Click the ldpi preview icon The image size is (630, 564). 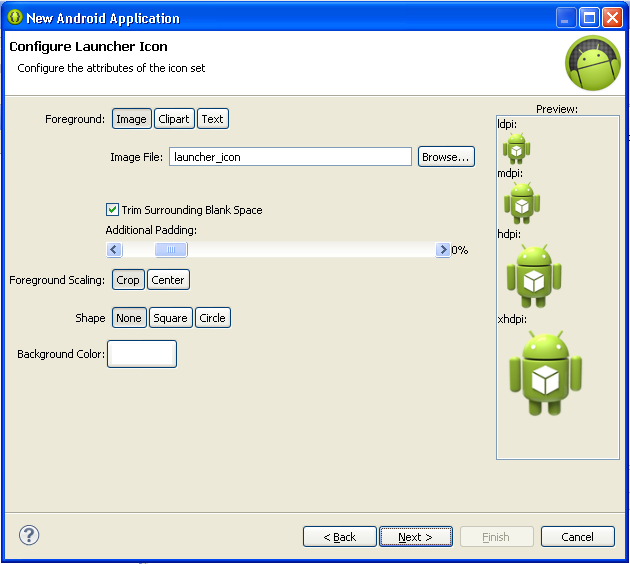pos(517,148)
